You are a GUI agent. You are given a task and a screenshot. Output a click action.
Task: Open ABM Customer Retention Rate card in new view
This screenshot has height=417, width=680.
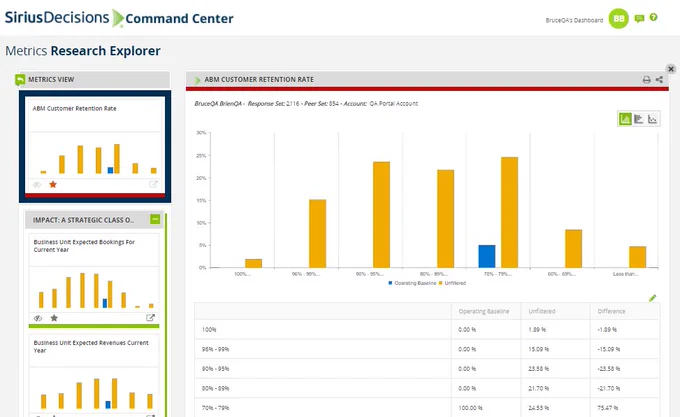point(153,184)
